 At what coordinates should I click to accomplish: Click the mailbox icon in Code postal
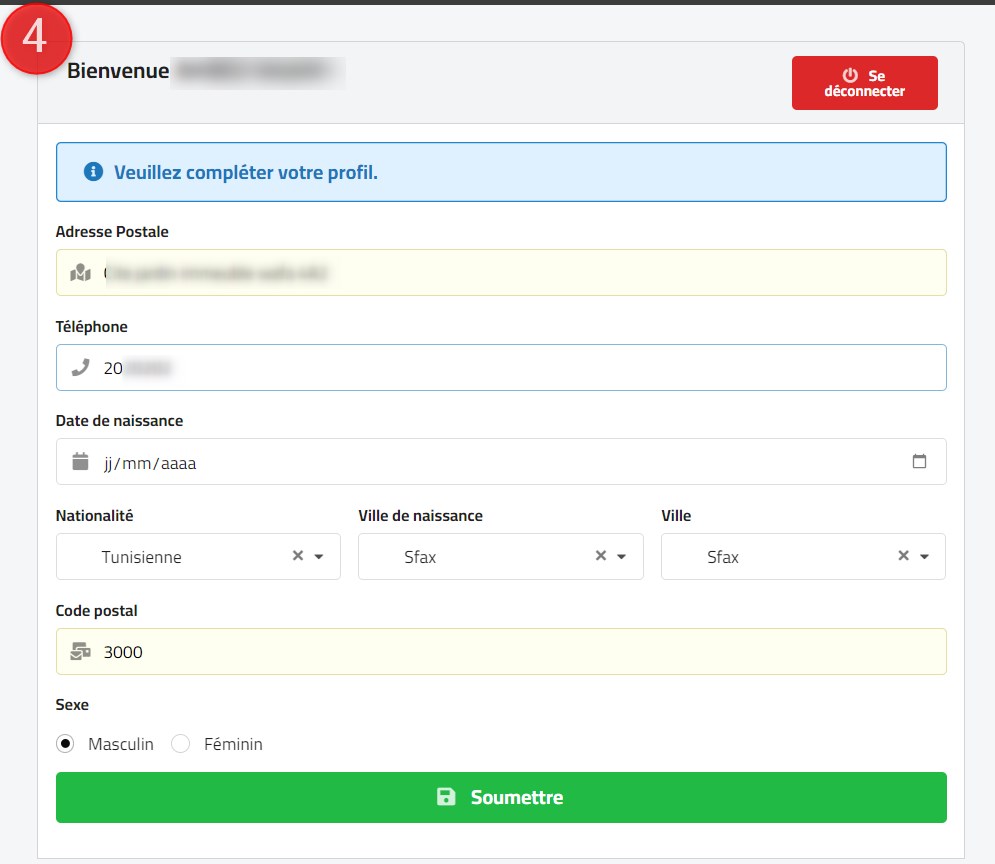(x=81, y=652)
